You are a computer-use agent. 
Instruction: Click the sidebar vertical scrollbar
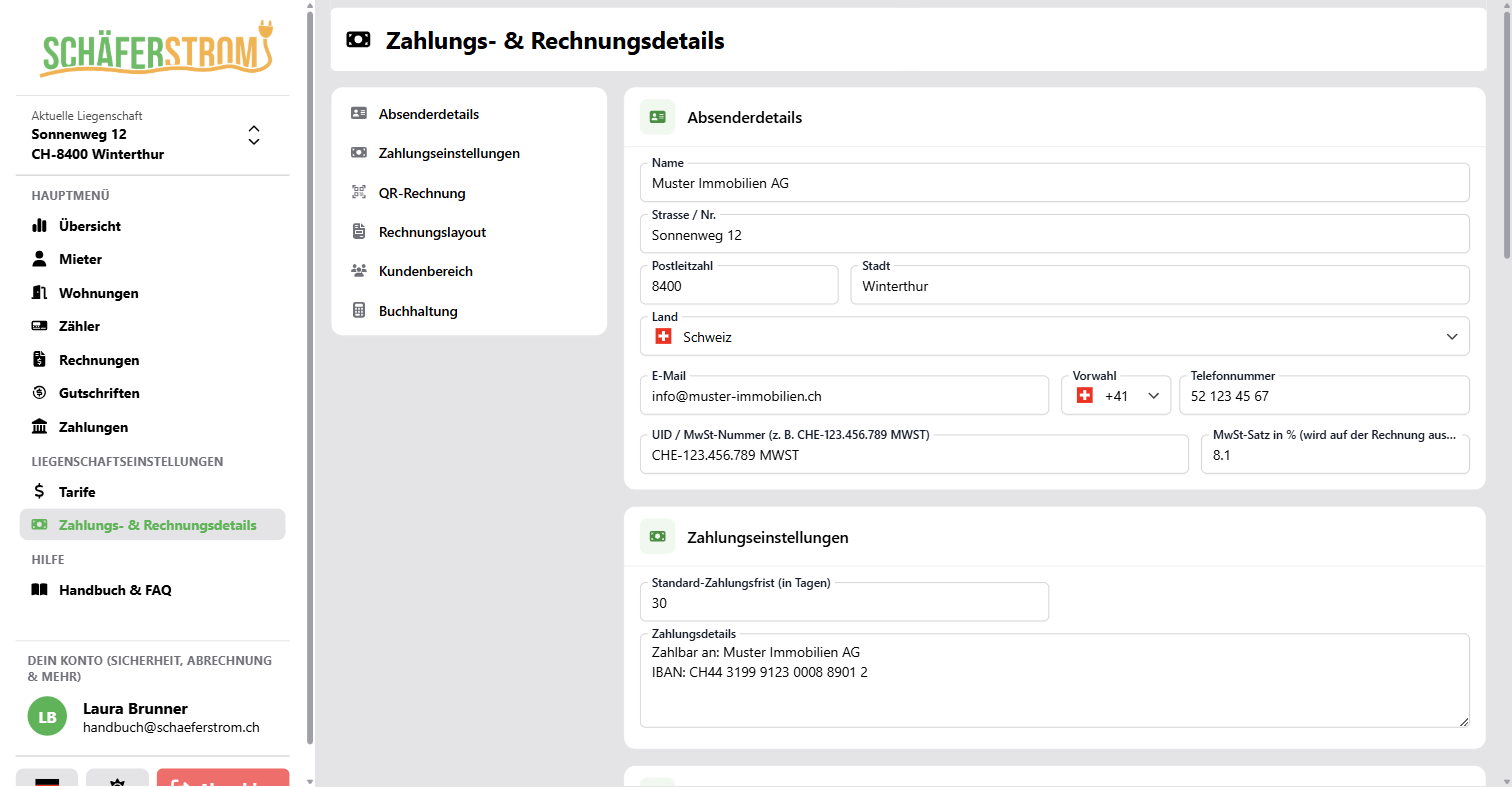309,378
